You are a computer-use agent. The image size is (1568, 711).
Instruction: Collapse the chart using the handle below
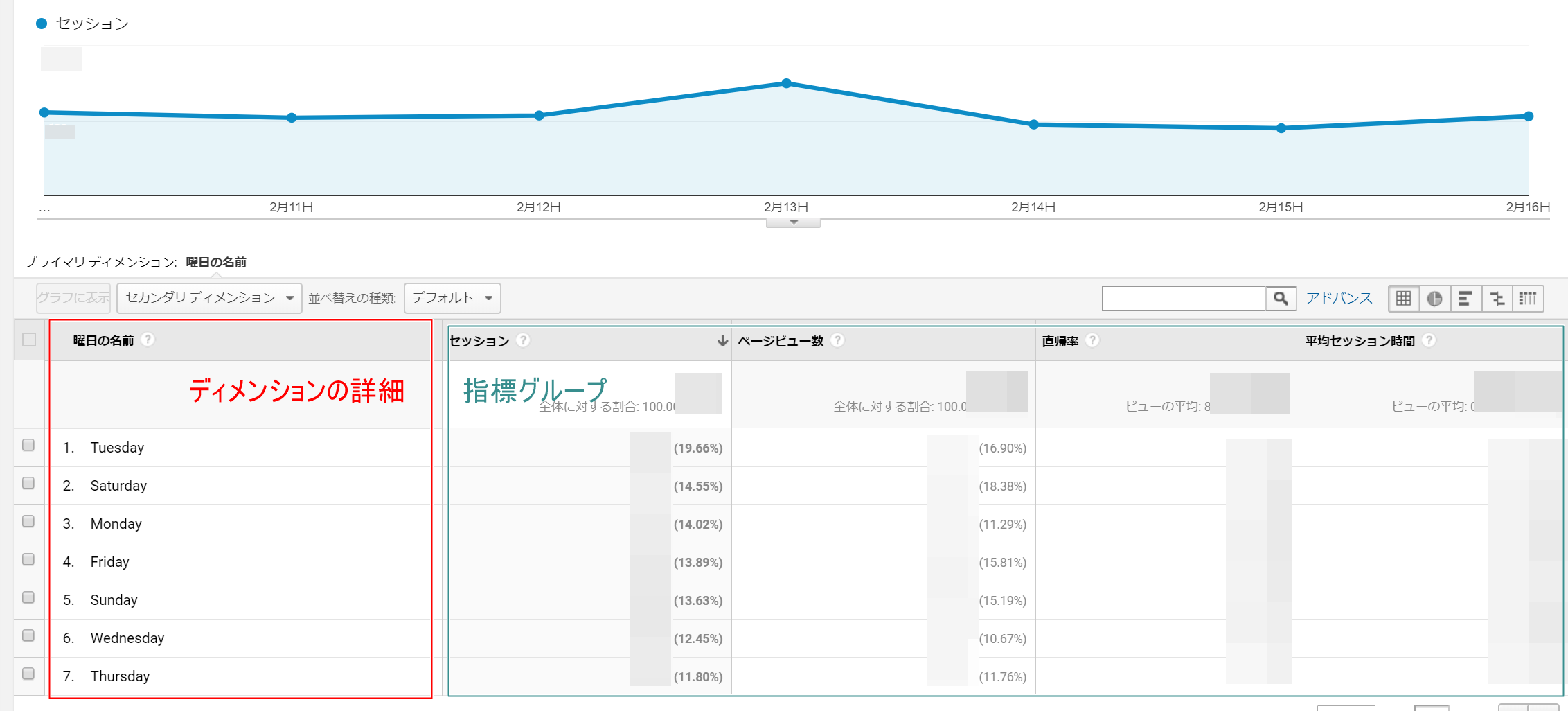794,223
